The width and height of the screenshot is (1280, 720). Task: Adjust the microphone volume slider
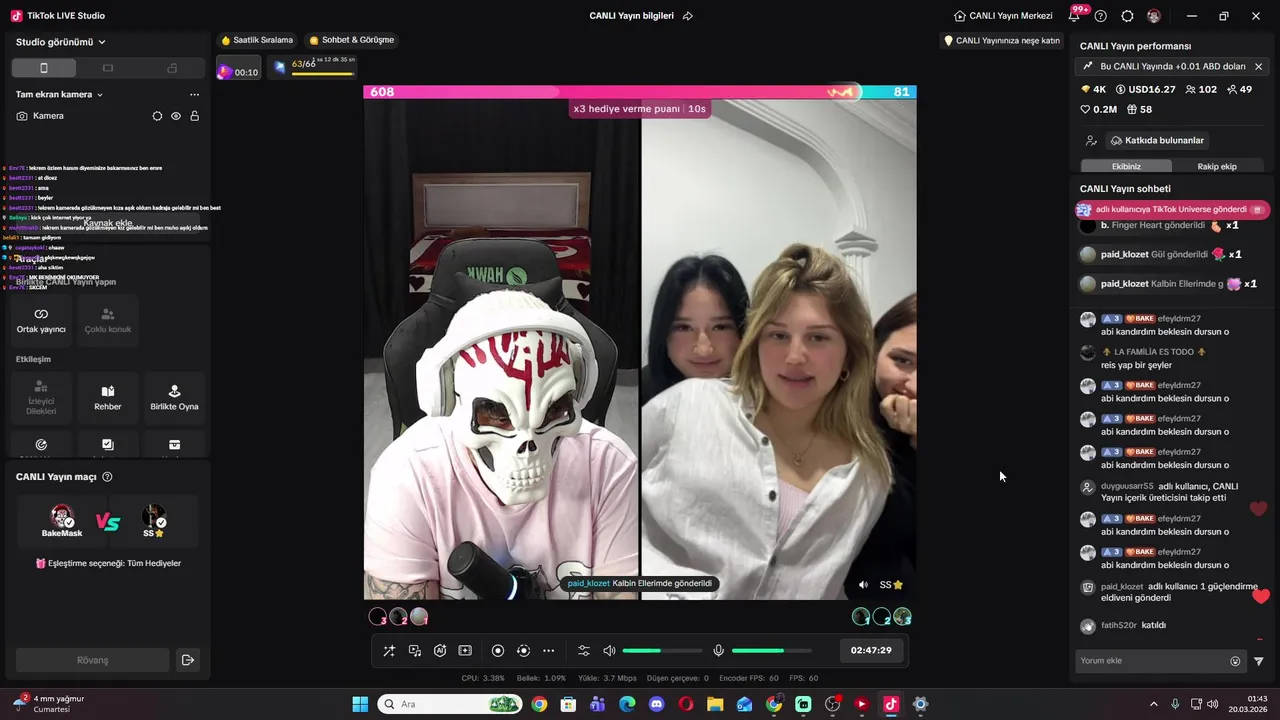click(771, 651)
